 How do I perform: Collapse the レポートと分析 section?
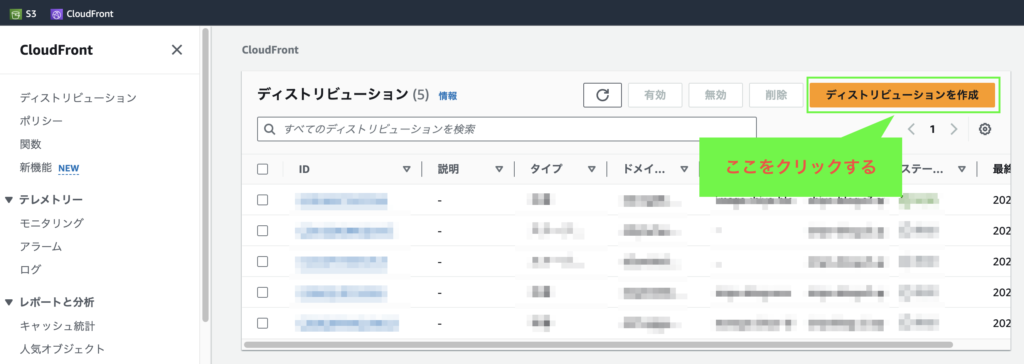8,303
